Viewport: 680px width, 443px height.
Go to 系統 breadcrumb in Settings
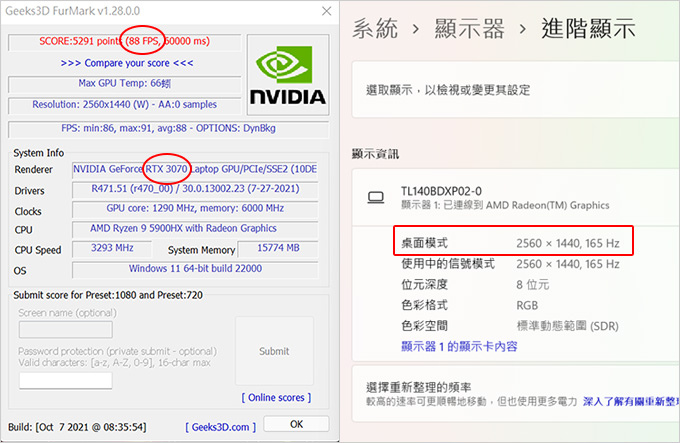pyautogui.click(x=375, y=29)
